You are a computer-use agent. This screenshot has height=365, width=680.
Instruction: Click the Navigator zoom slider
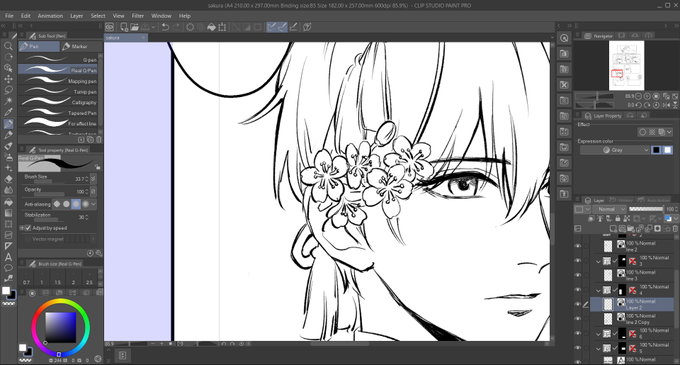594,96
